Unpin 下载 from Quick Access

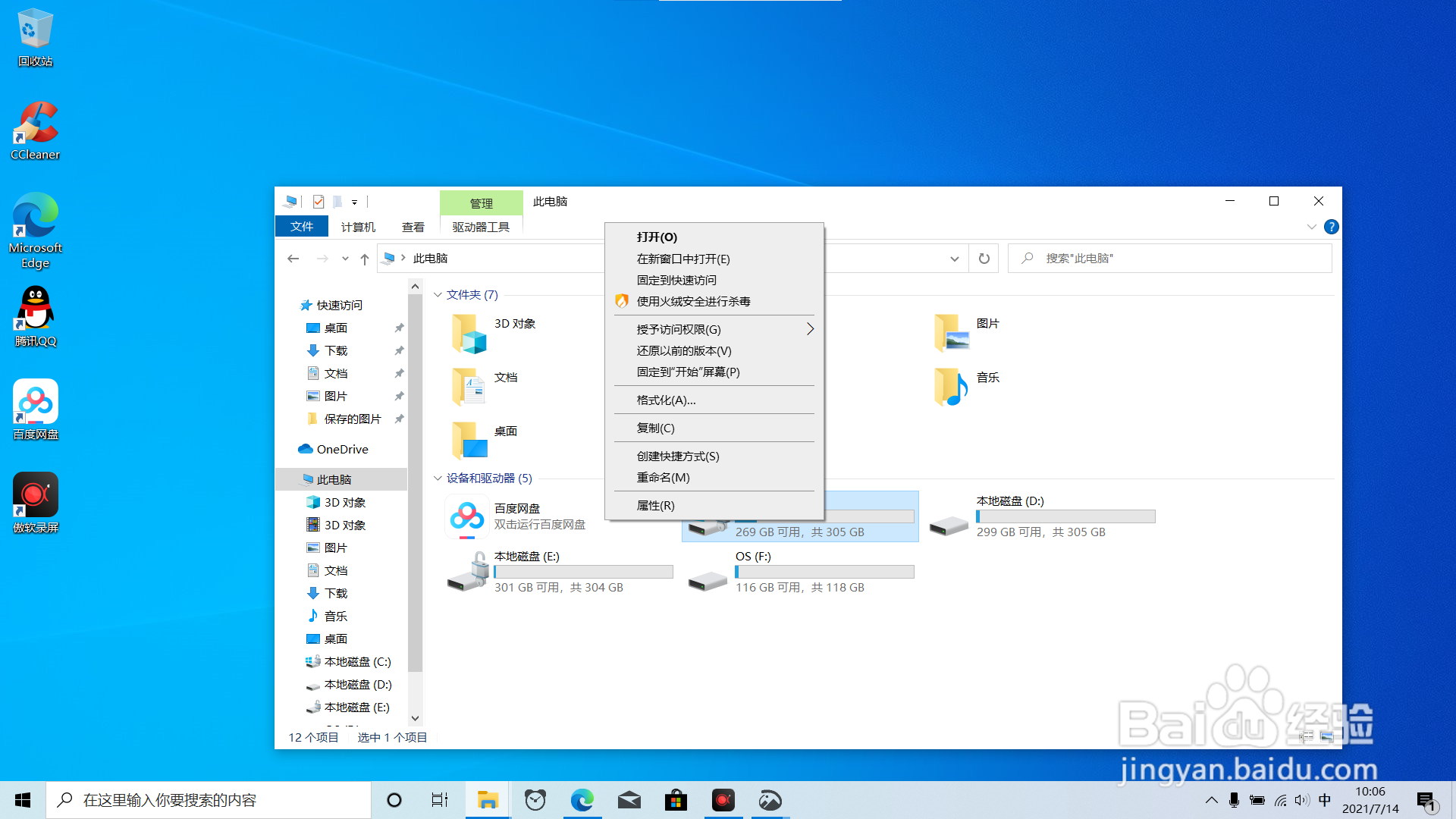point(400,350)
